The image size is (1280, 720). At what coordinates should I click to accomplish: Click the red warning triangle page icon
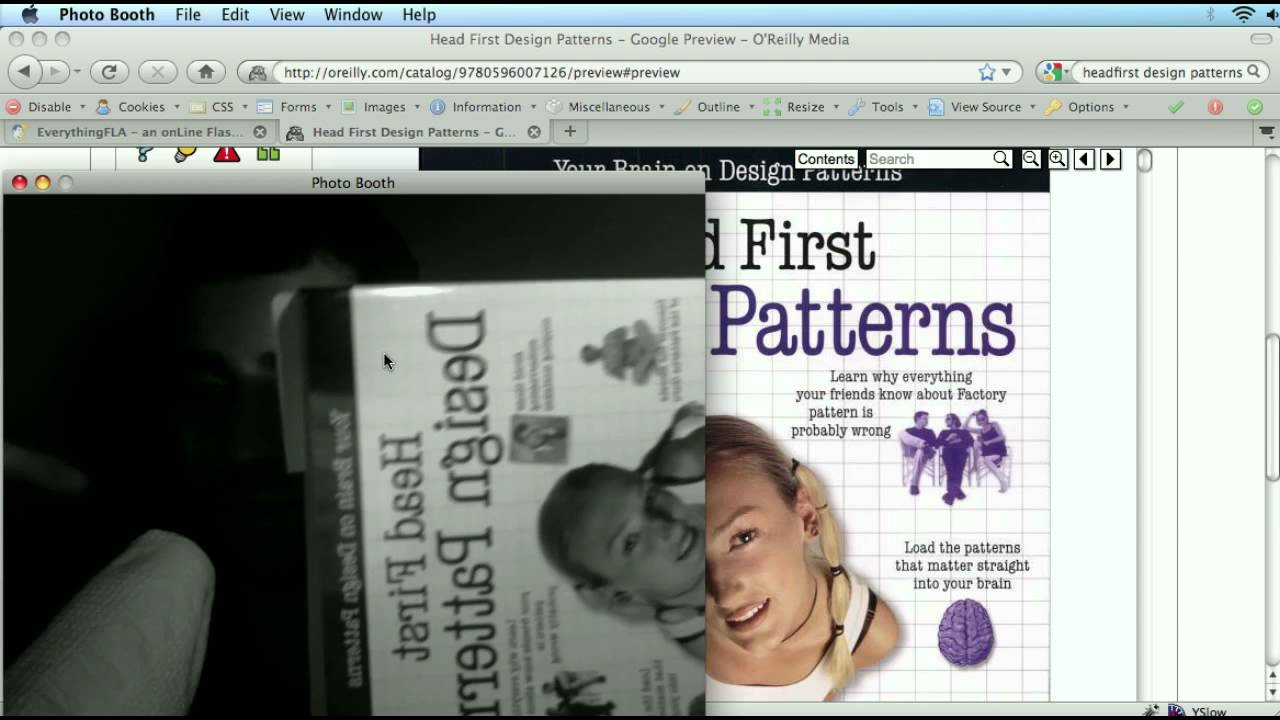(227, 154)
